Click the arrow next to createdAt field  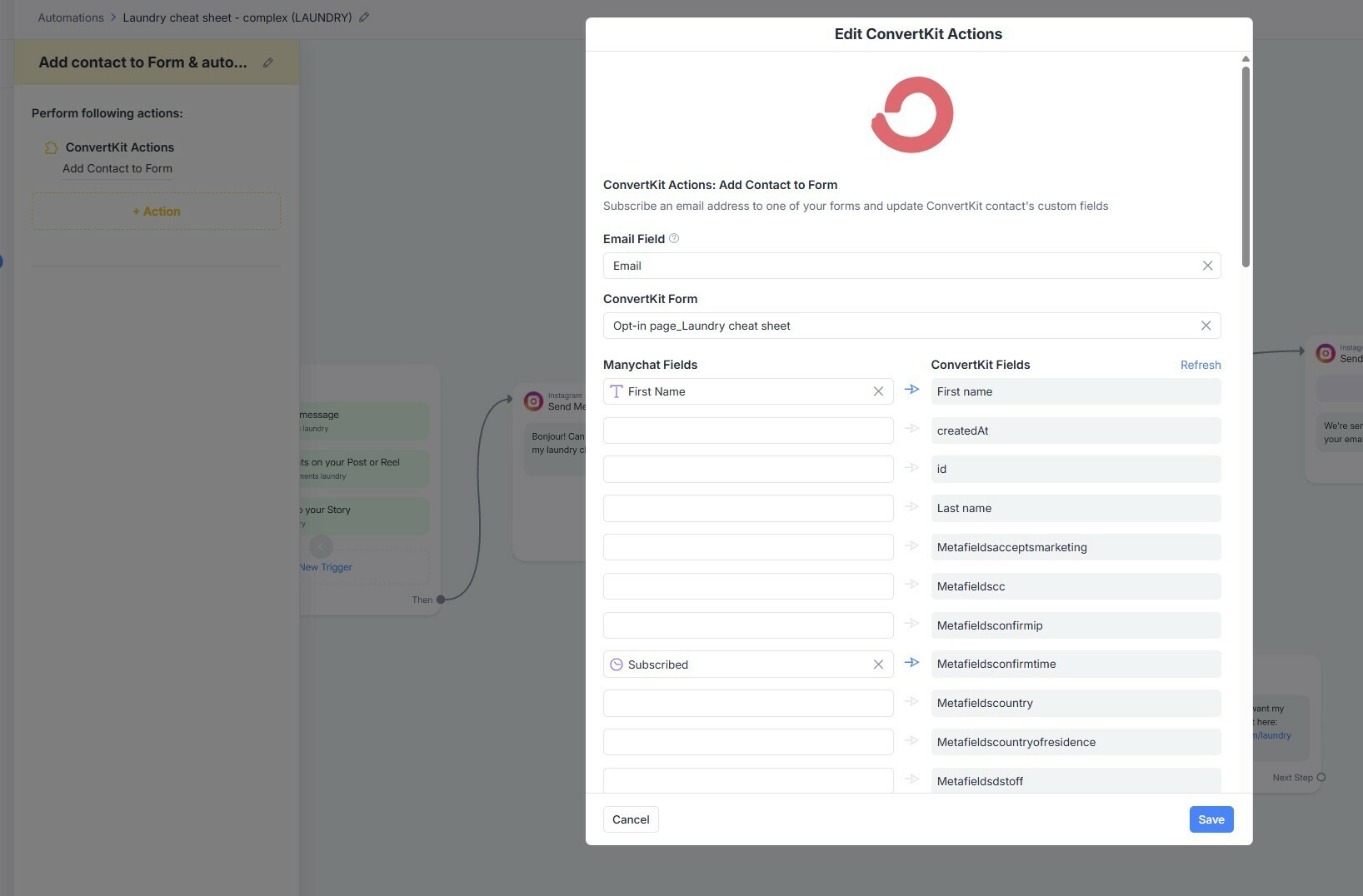(911, 429)
